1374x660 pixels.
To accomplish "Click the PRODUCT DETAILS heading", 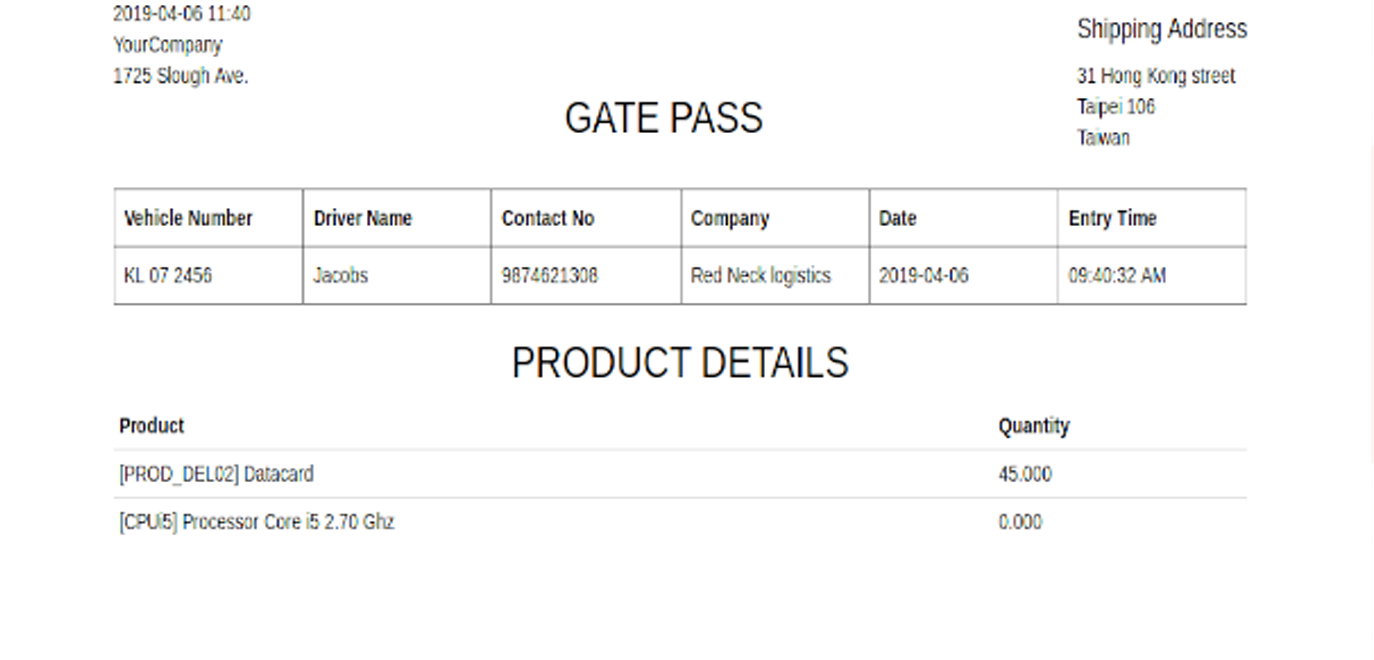I will (x=680, y=362).
